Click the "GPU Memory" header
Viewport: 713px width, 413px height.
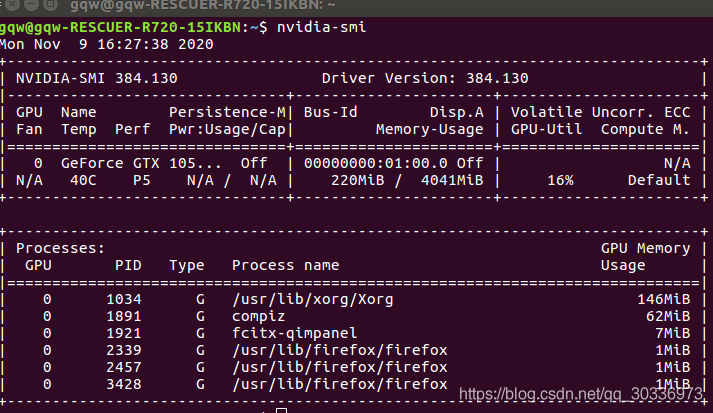(646, 248)
